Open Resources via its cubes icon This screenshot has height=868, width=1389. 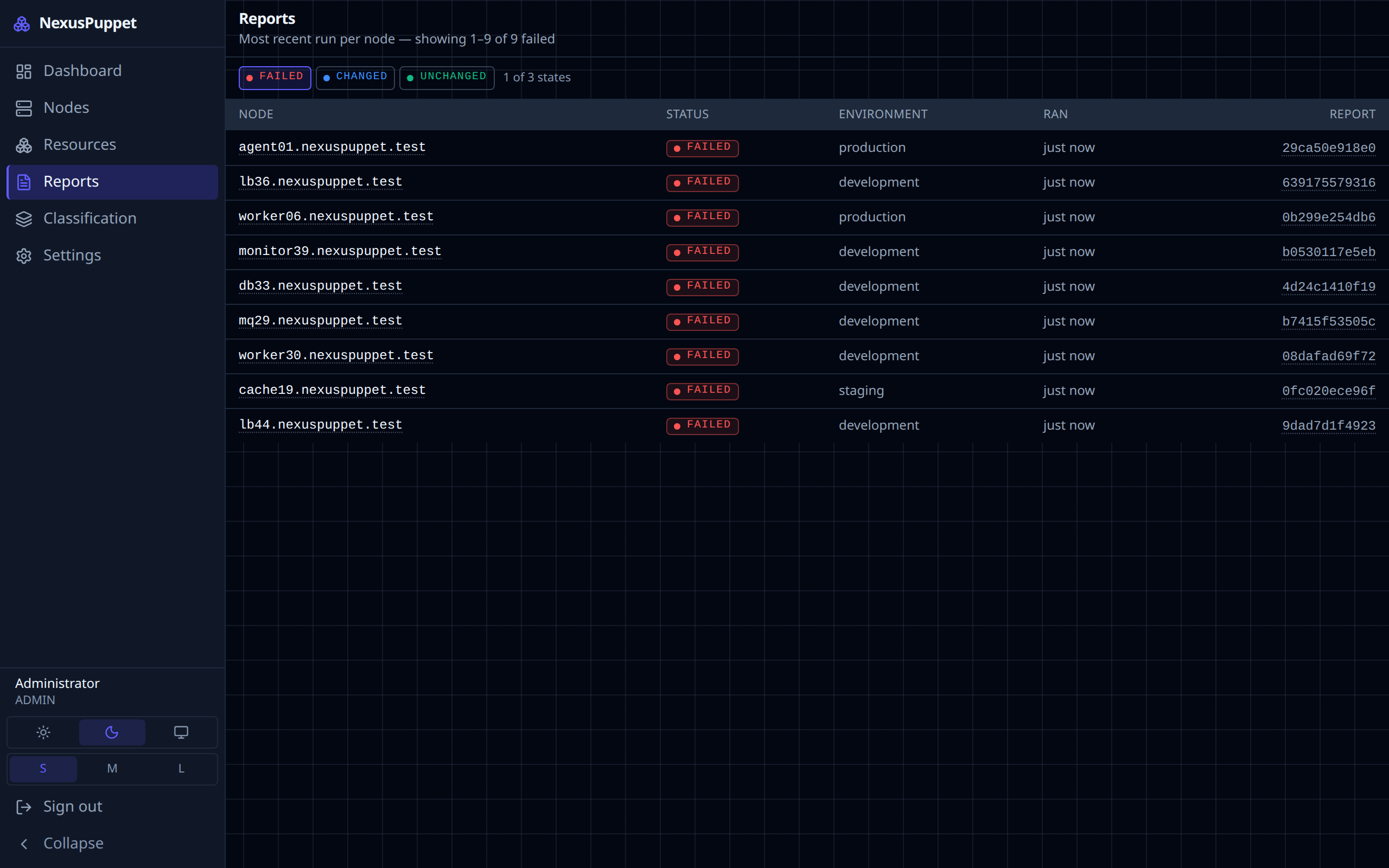tap(23, 145)
